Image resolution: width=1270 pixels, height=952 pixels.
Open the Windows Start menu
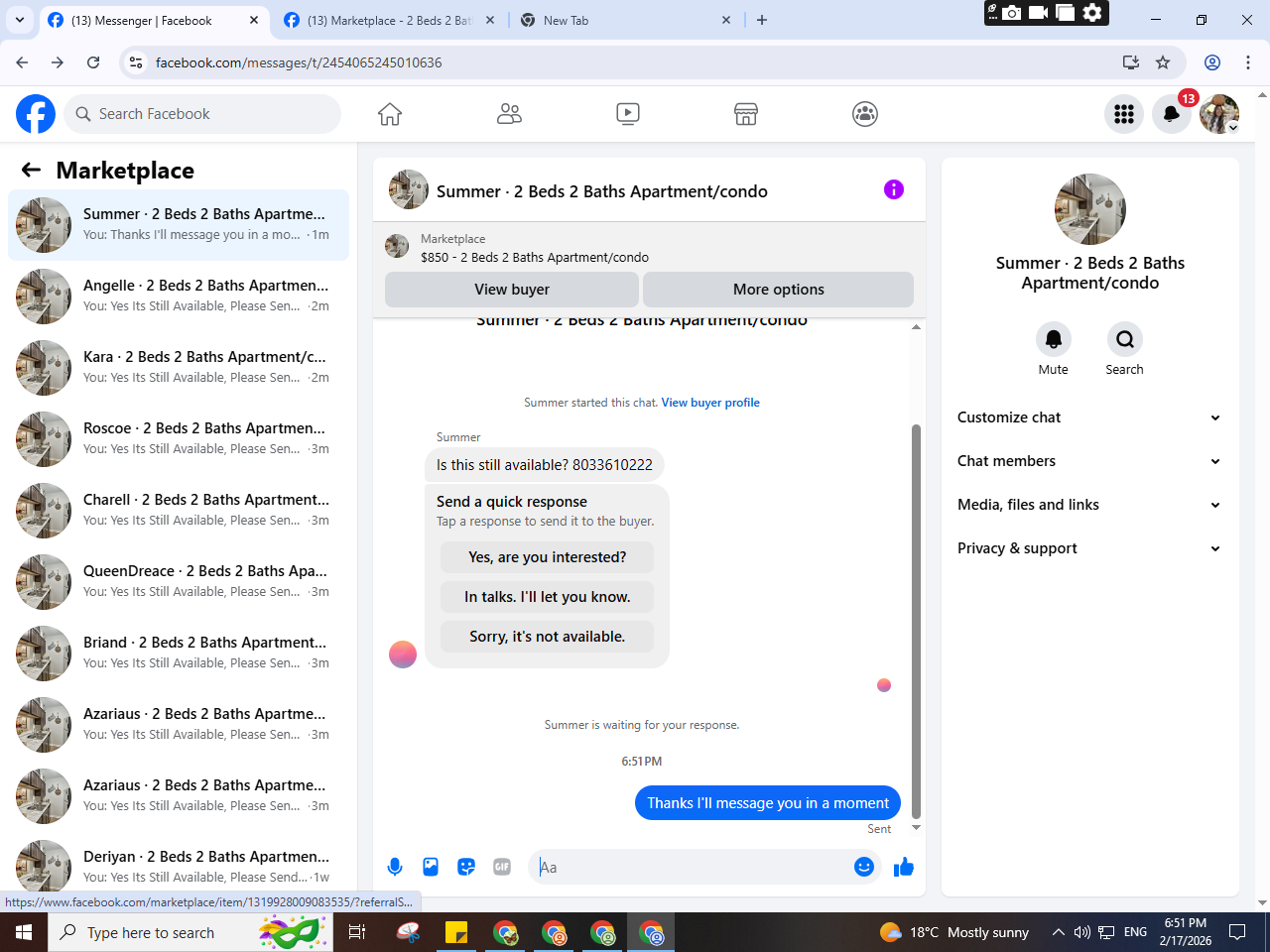[x=24, y=932]
